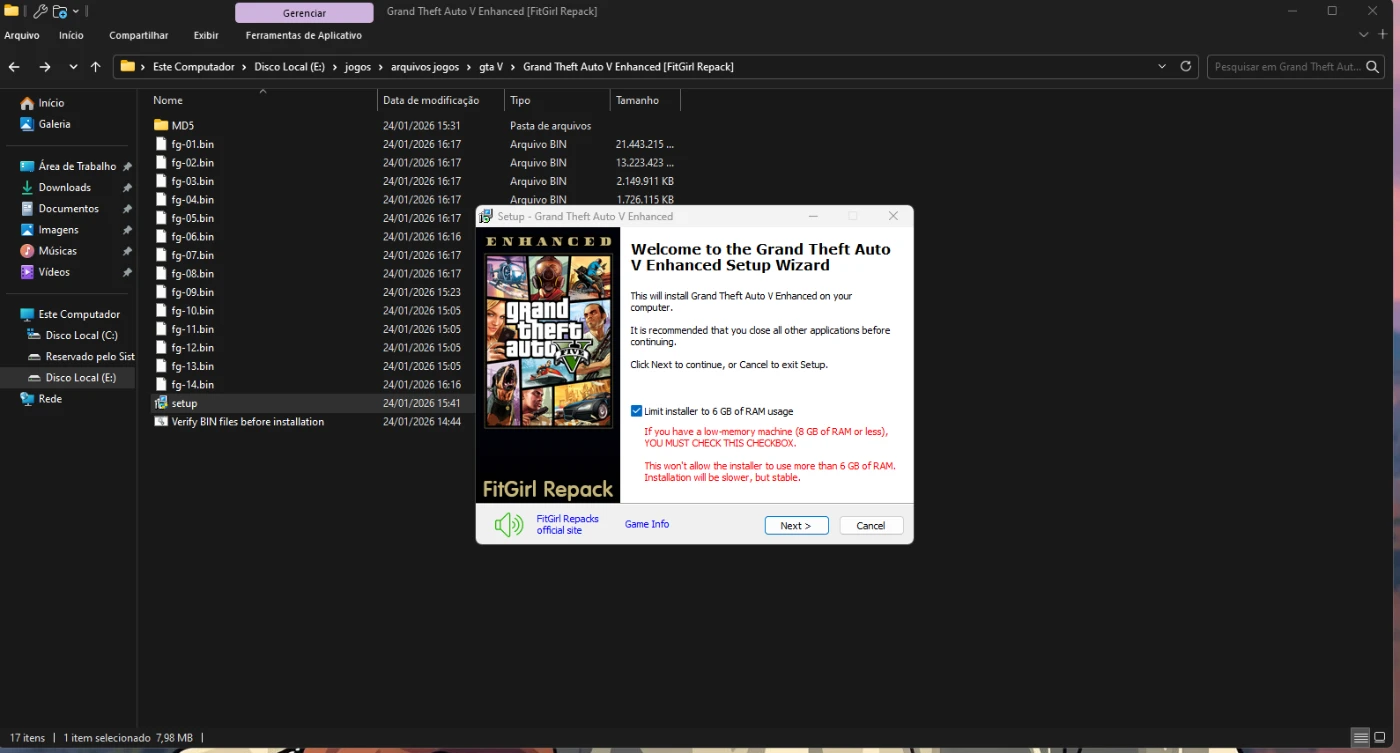
Task: Click the refresh icon in address bar
Action: click(1186, 67)
